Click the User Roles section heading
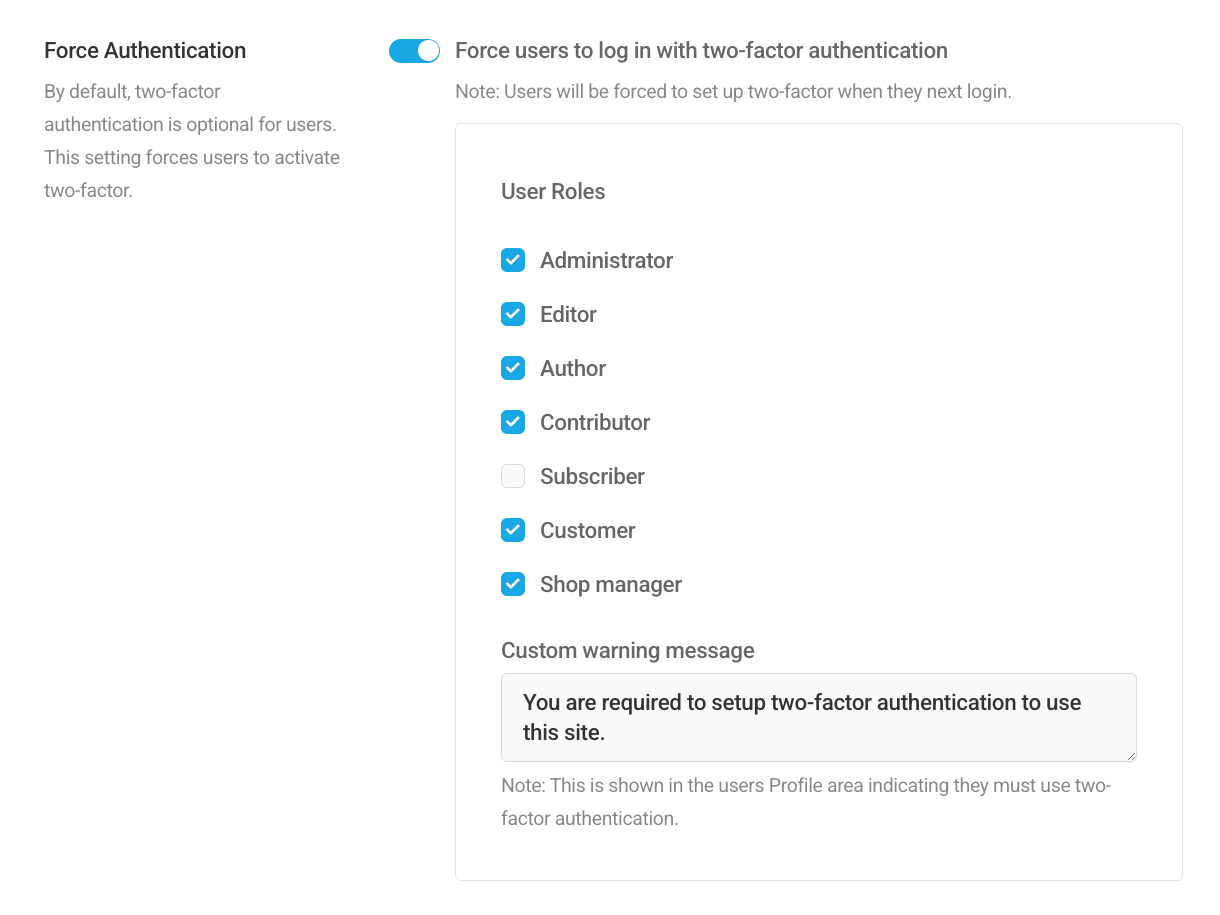This screenshot has height=915, width=1220. [x=553, y=191]
